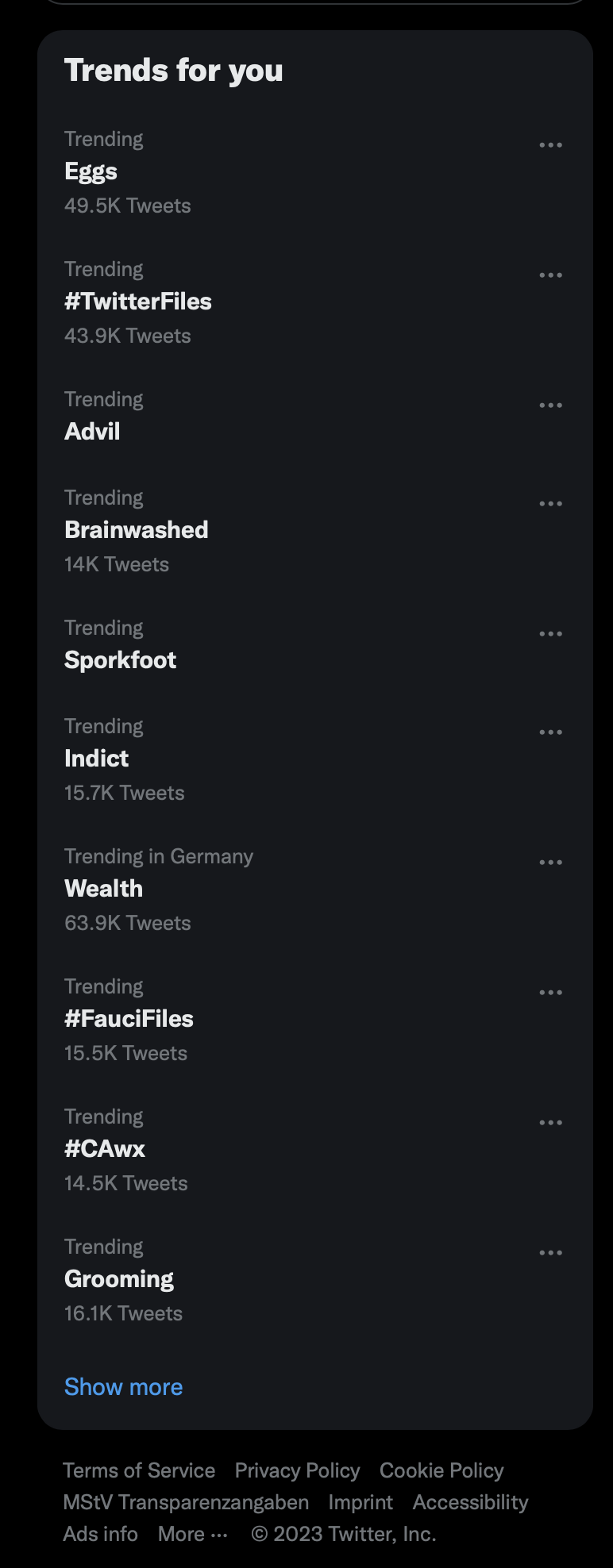The image size is (613, 1568).
Task: Open more options for Advil trend
Action: [550, 405]
